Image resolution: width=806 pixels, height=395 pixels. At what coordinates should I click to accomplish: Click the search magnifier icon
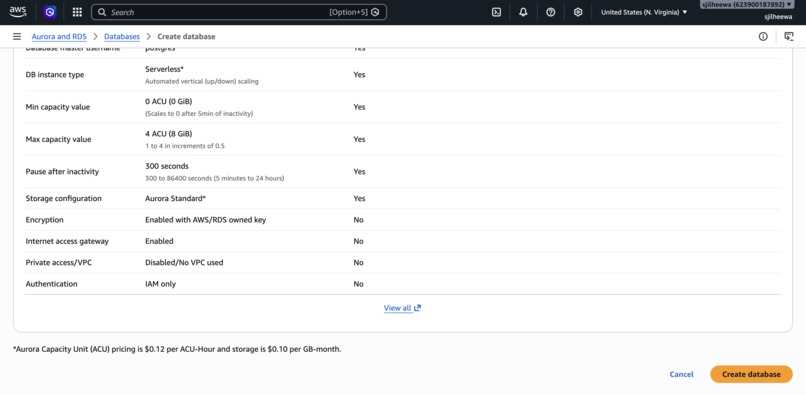click(x=102, y=12)
